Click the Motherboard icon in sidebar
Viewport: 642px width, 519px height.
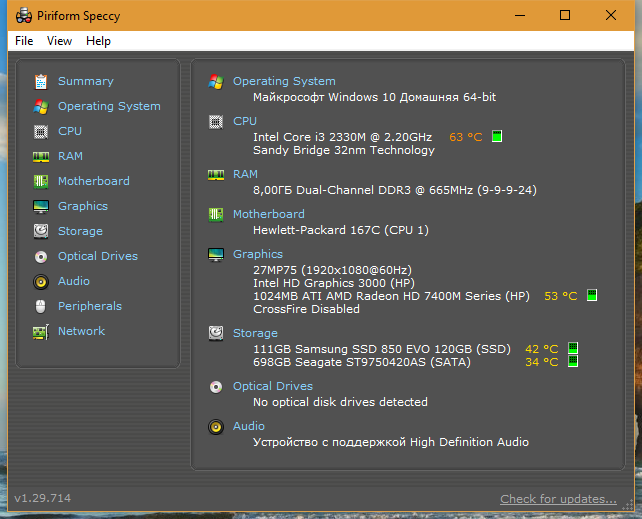point(41,181)
